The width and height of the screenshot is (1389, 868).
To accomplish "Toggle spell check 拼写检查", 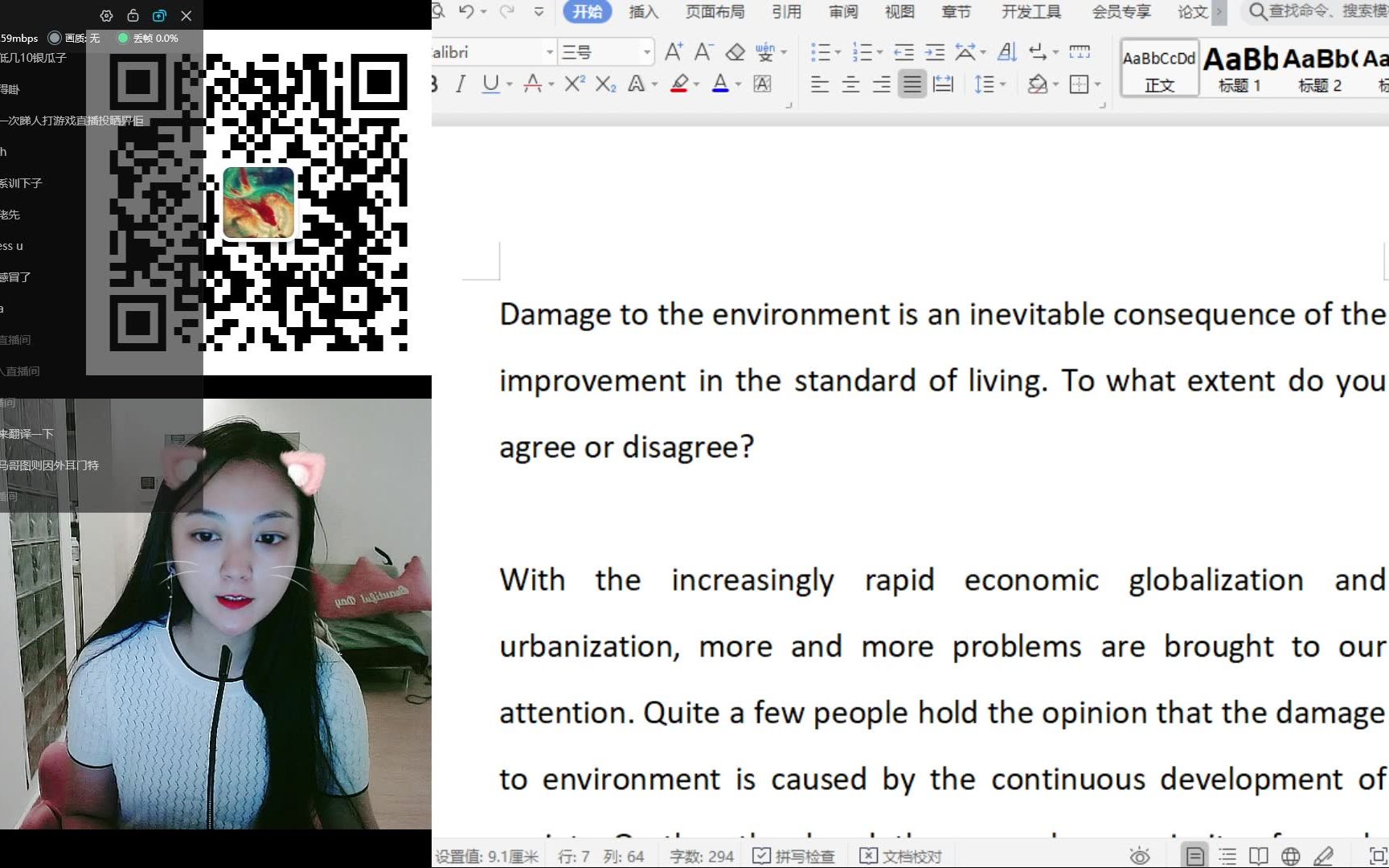I will pyautogui.click(x=794, y=856).
